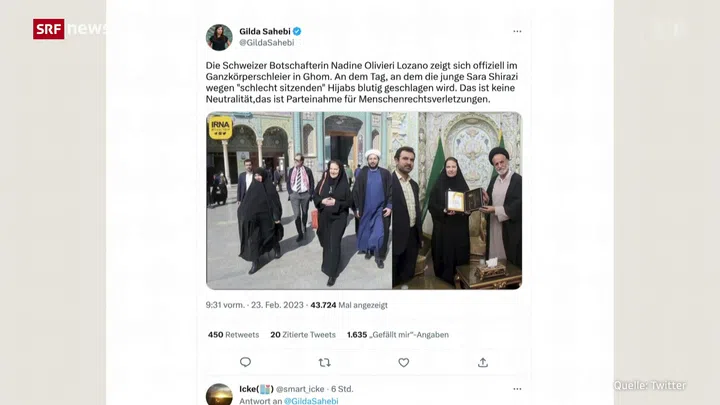Open Gilda Sahebi's profile avatar
The image size is (720, 405).
219,37
